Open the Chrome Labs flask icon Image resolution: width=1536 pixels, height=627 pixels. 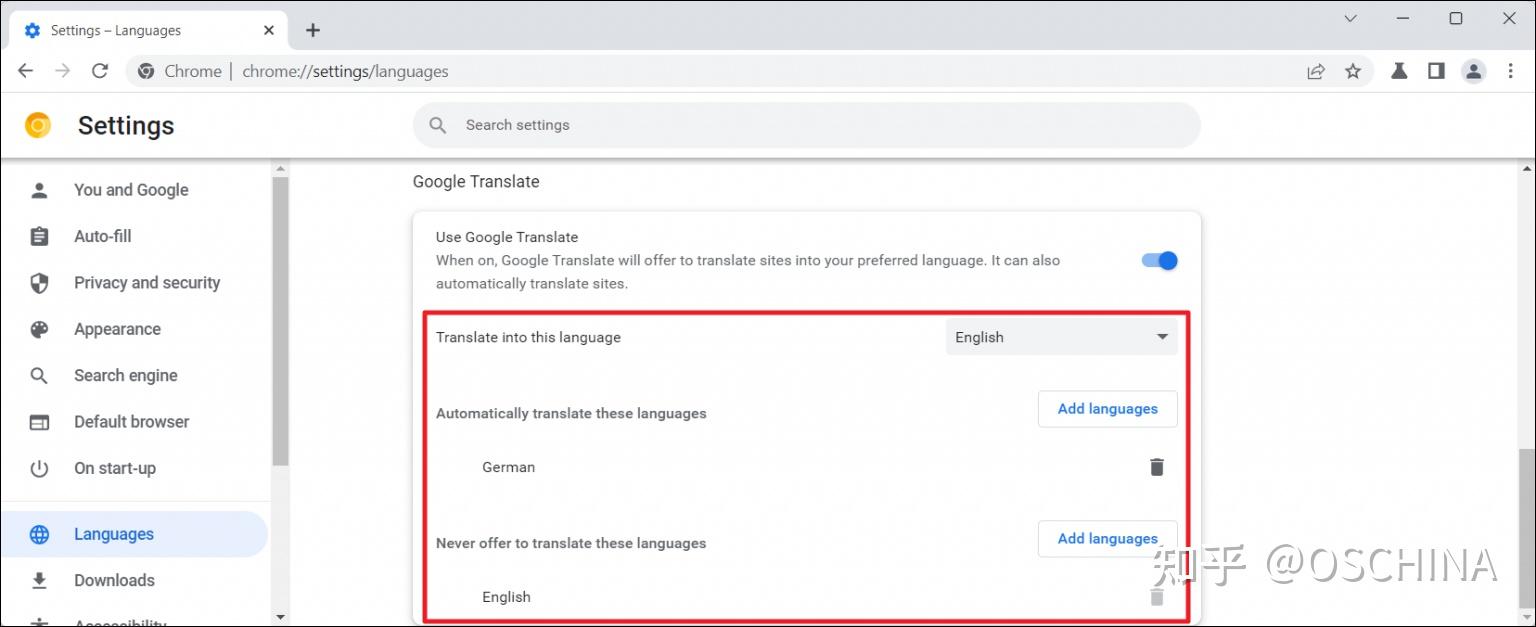tap(1400, 71)
